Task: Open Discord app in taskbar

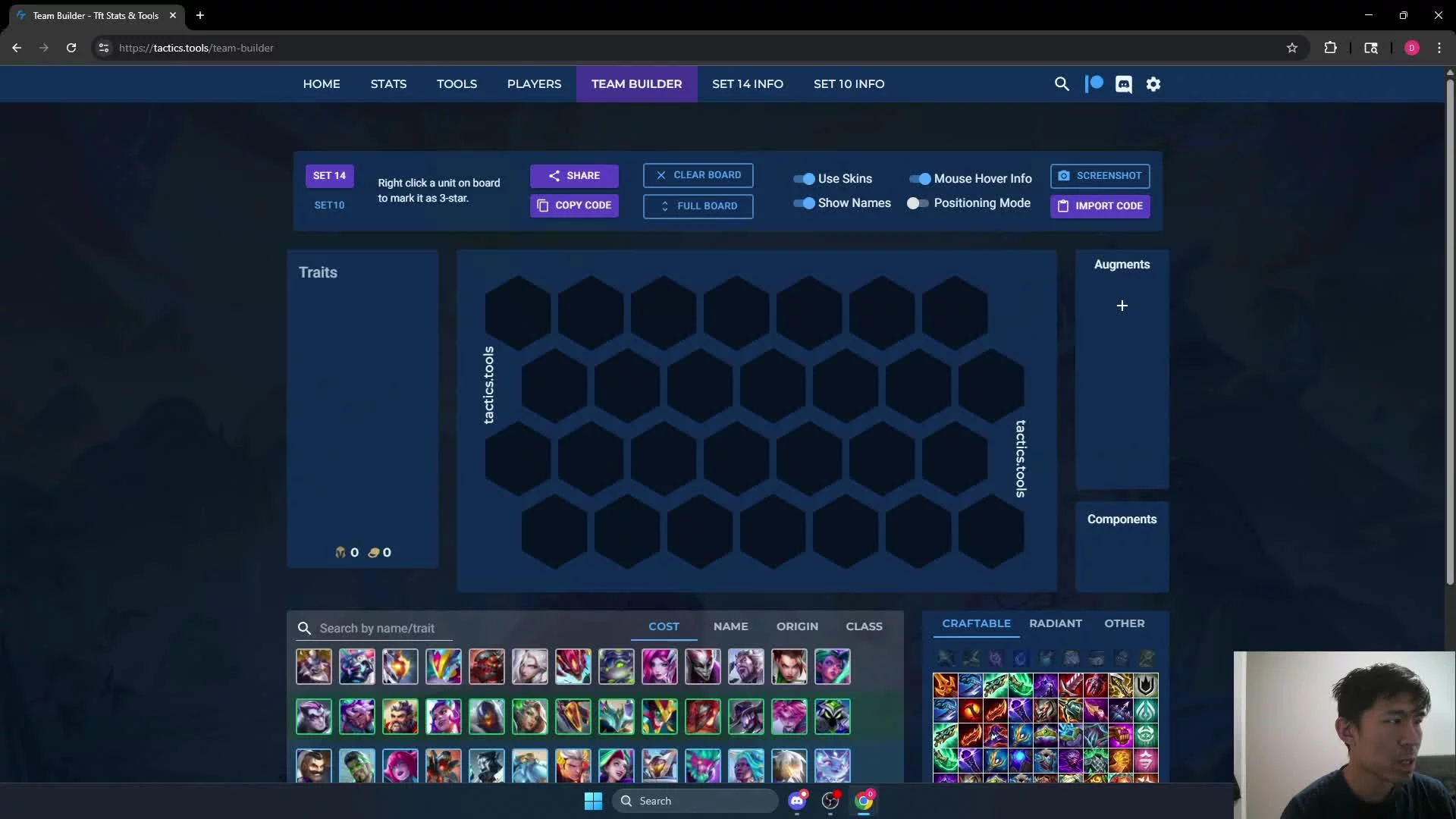Action: pos(797,801)
